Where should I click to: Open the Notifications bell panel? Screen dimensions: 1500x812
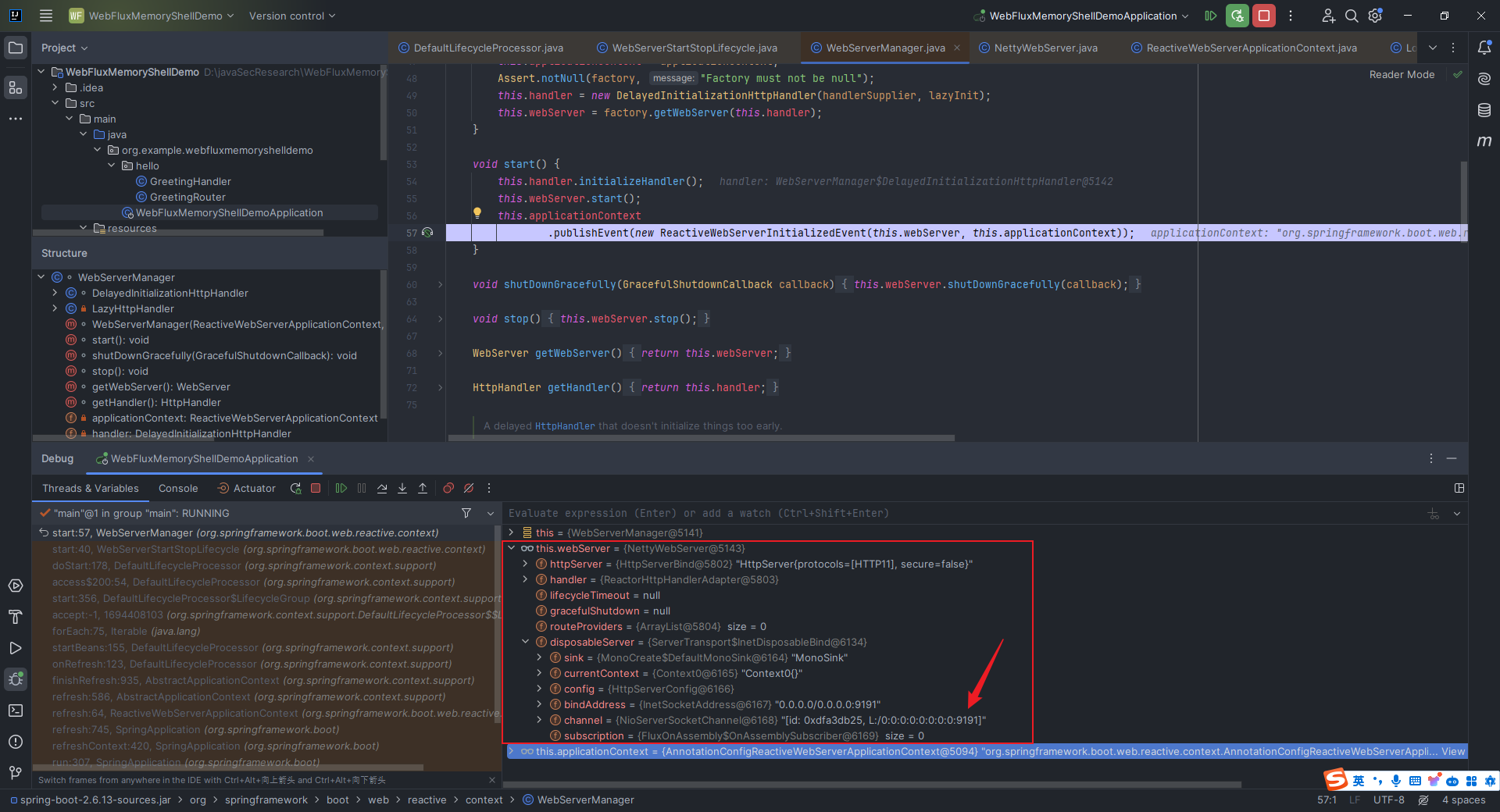1484,48
